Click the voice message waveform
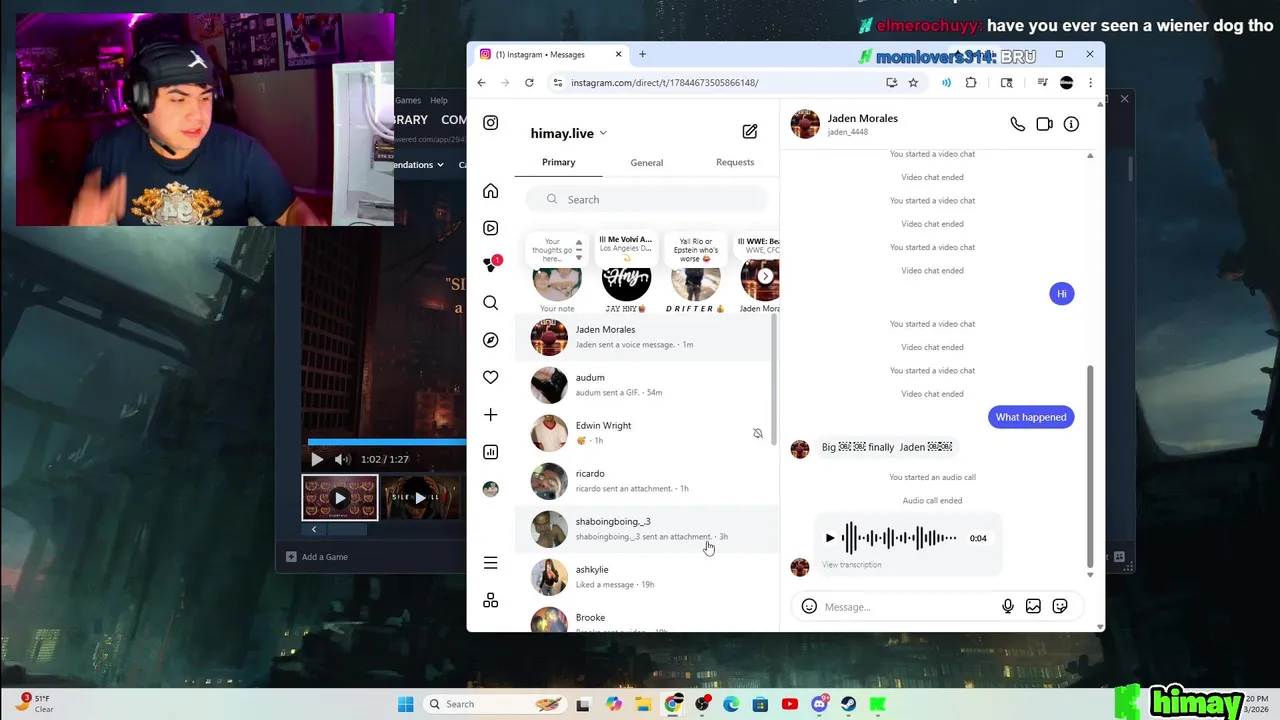Viewport: 1280px width, 720px height. pos(899,538)
